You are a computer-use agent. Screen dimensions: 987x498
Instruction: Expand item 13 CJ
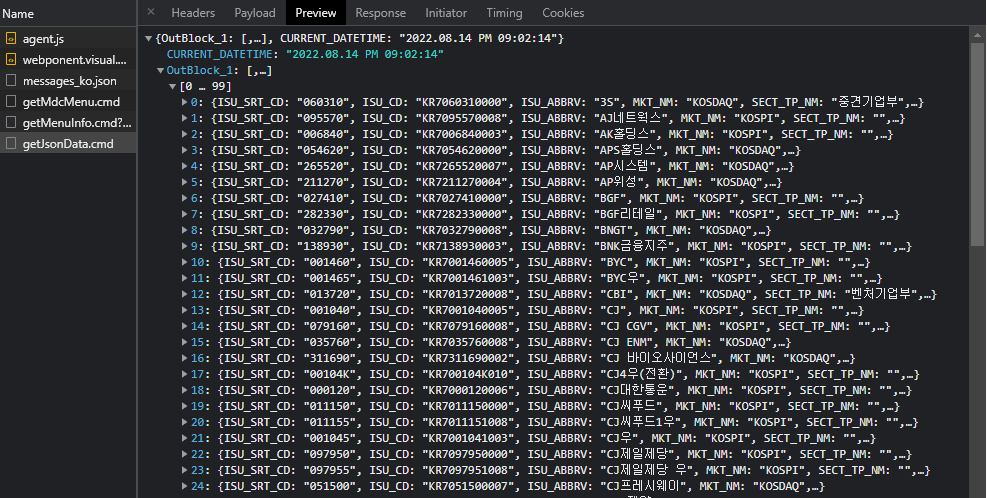click(x=184, y=310)
